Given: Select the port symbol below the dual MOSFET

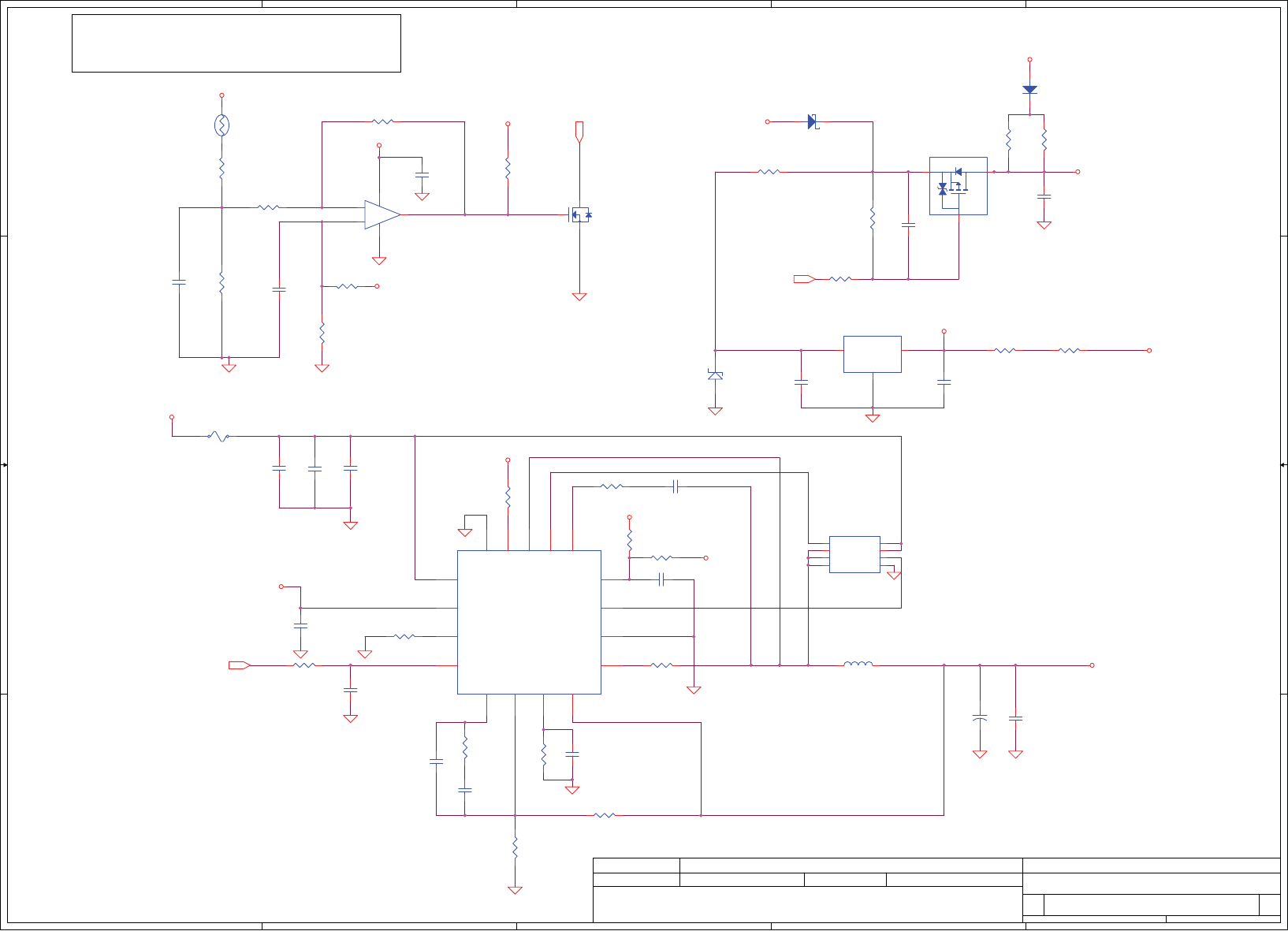Looking at the screenshot, I should point(805,278).
